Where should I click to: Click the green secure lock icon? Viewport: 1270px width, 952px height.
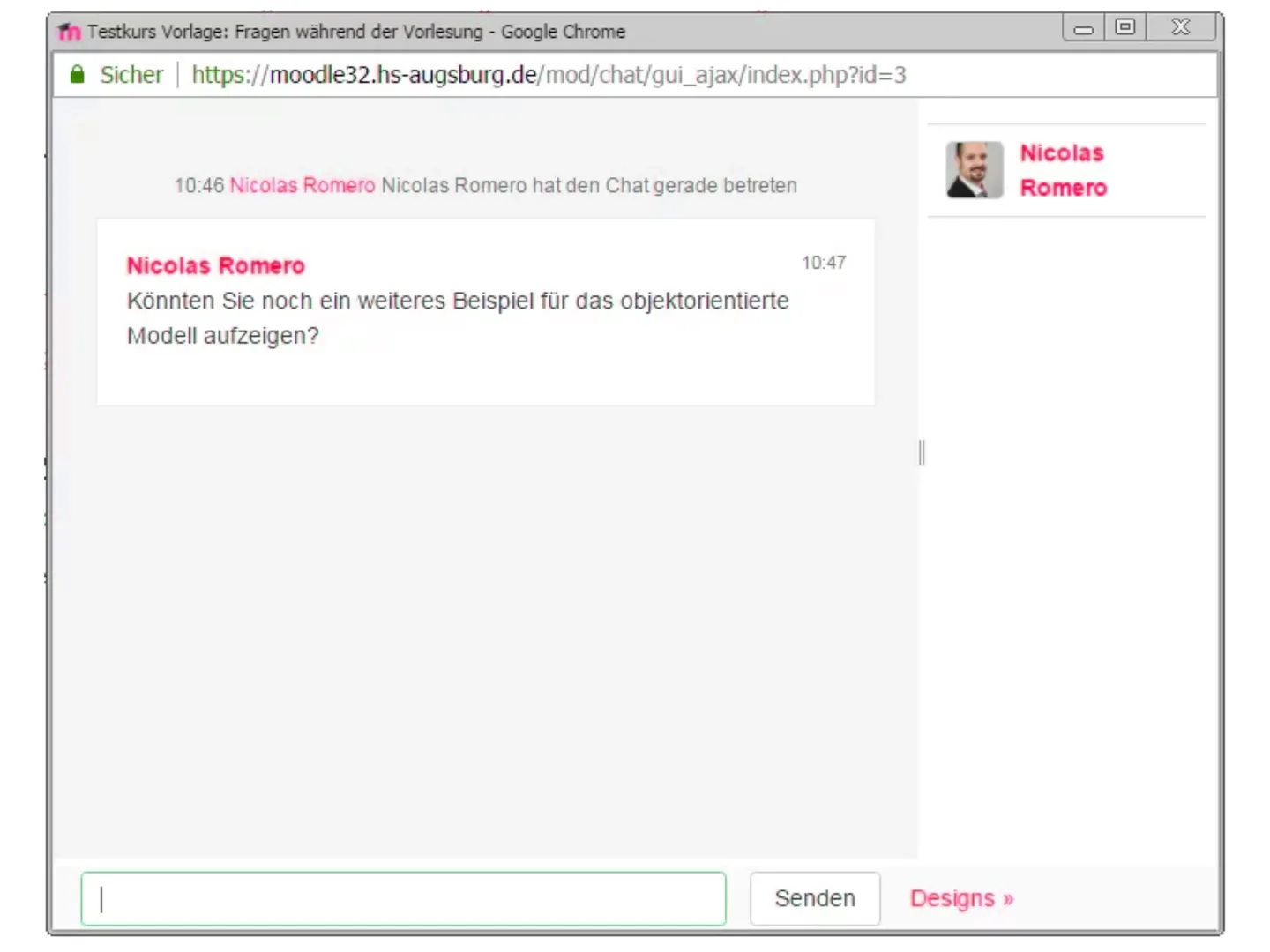tap(78, 74)
